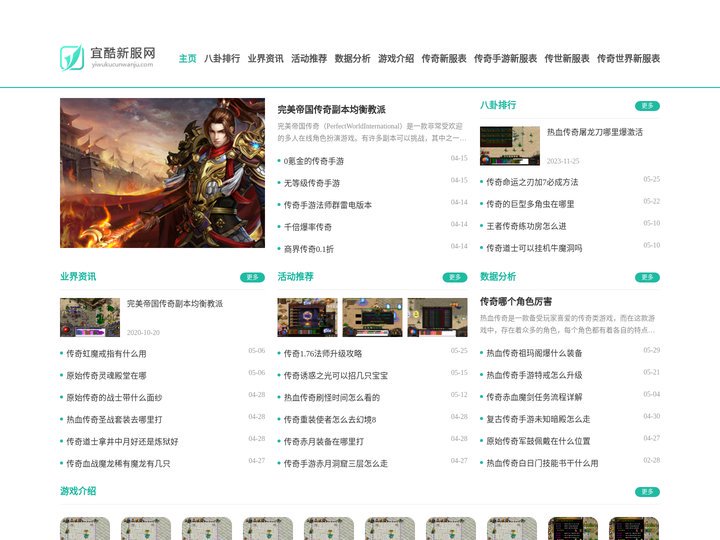Open article 原始传奇灵魂殿堂在哪
Screen dimensions: 720x540
click(106, 376)
